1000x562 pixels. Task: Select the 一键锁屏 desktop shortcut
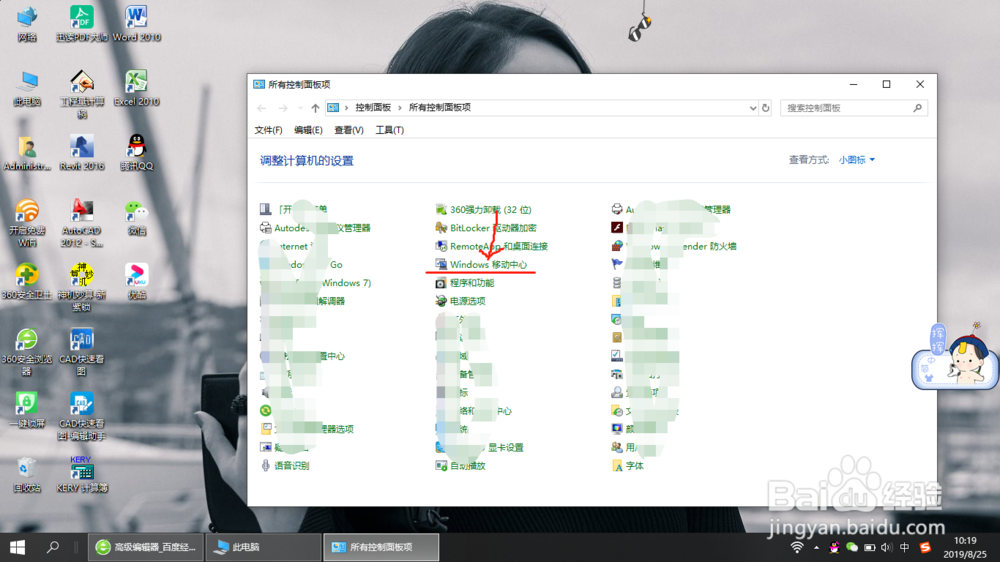tap(27, 410)
